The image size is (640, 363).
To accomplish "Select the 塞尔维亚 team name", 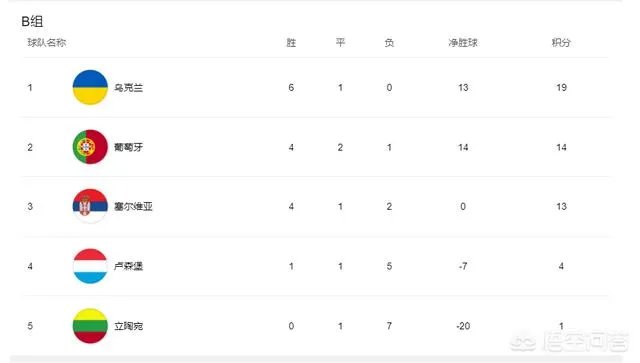I will point(133,207).
